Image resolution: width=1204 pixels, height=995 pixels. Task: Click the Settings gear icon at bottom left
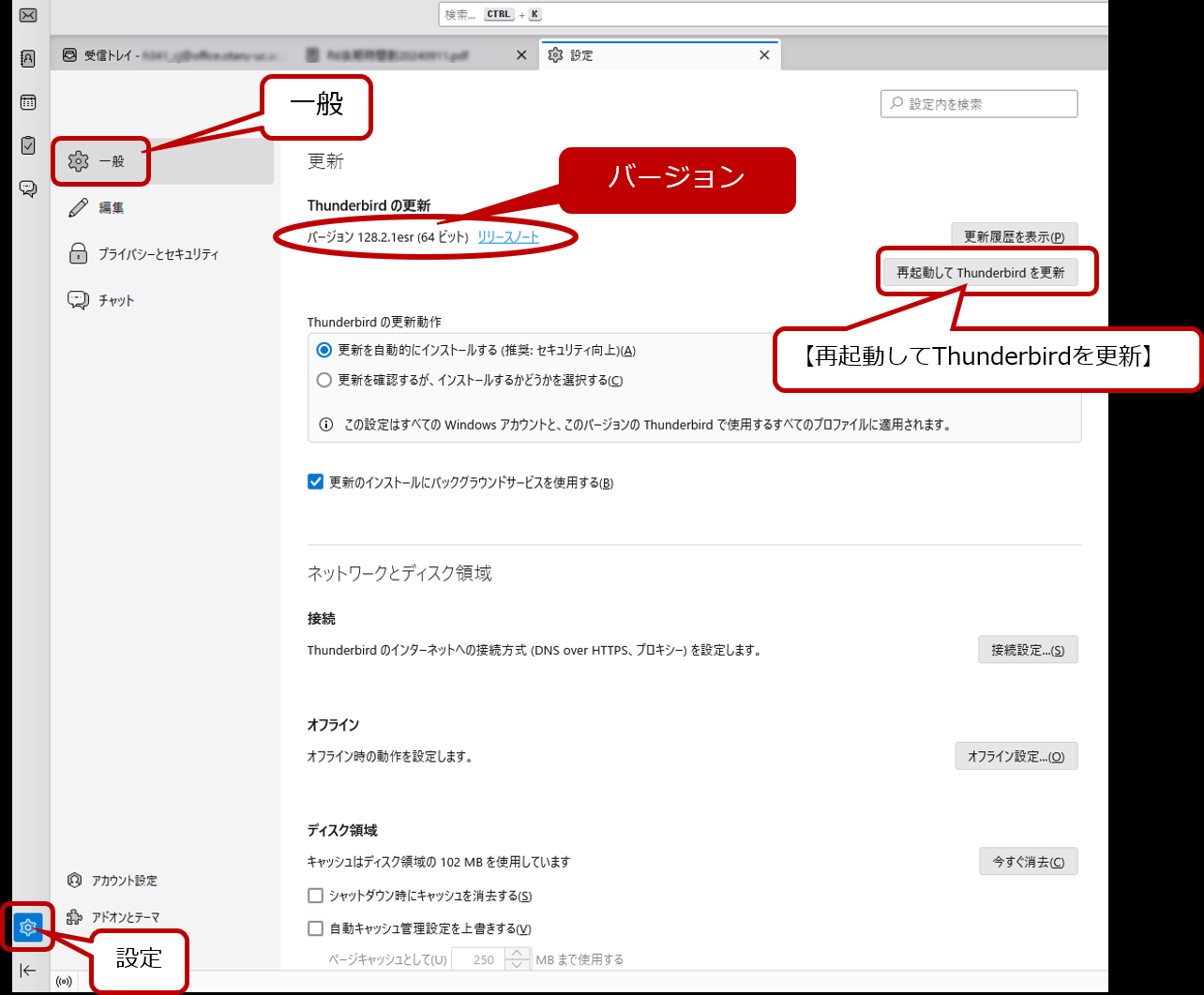[28, 927]
